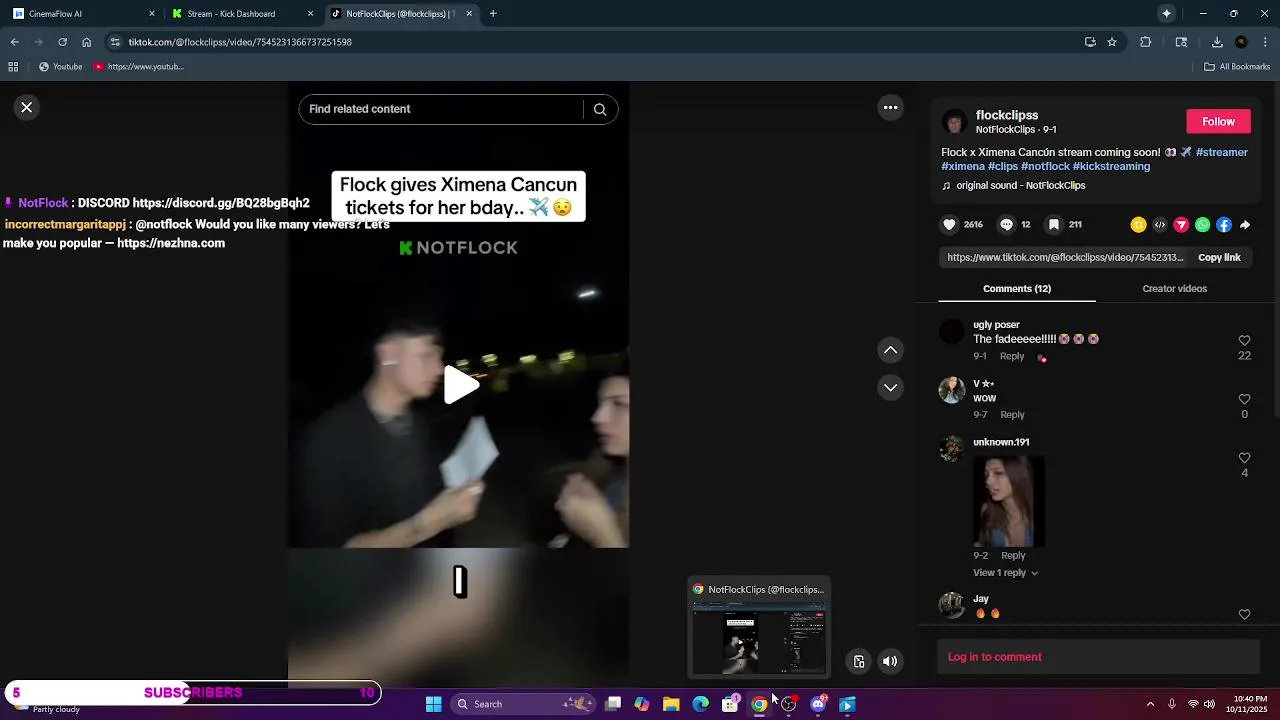Share the video to Facebook
The image size is (1280, 720).
[x=1224, y=225]
